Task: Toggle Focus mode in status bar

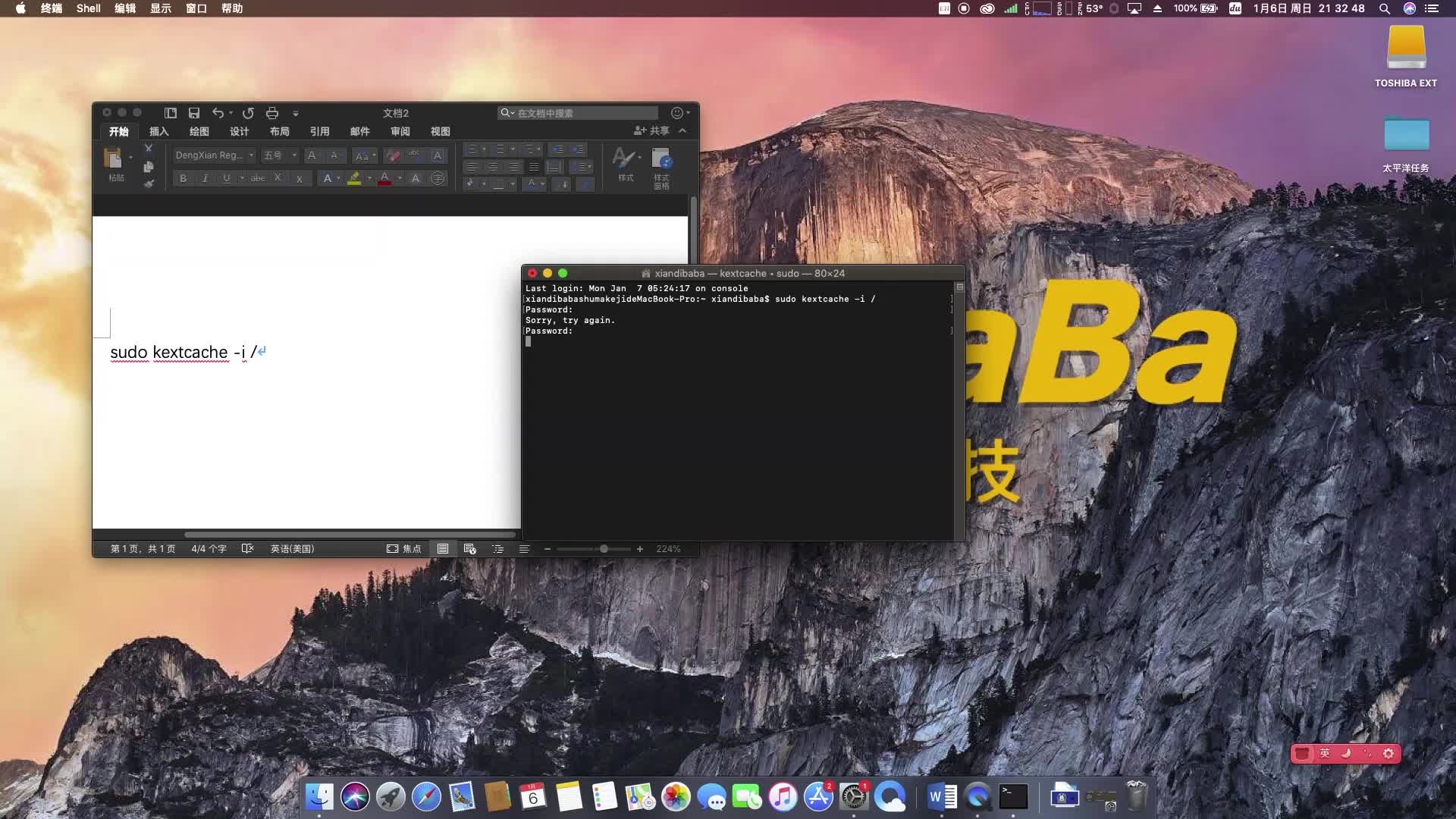Action: click(x=403, y=548)
